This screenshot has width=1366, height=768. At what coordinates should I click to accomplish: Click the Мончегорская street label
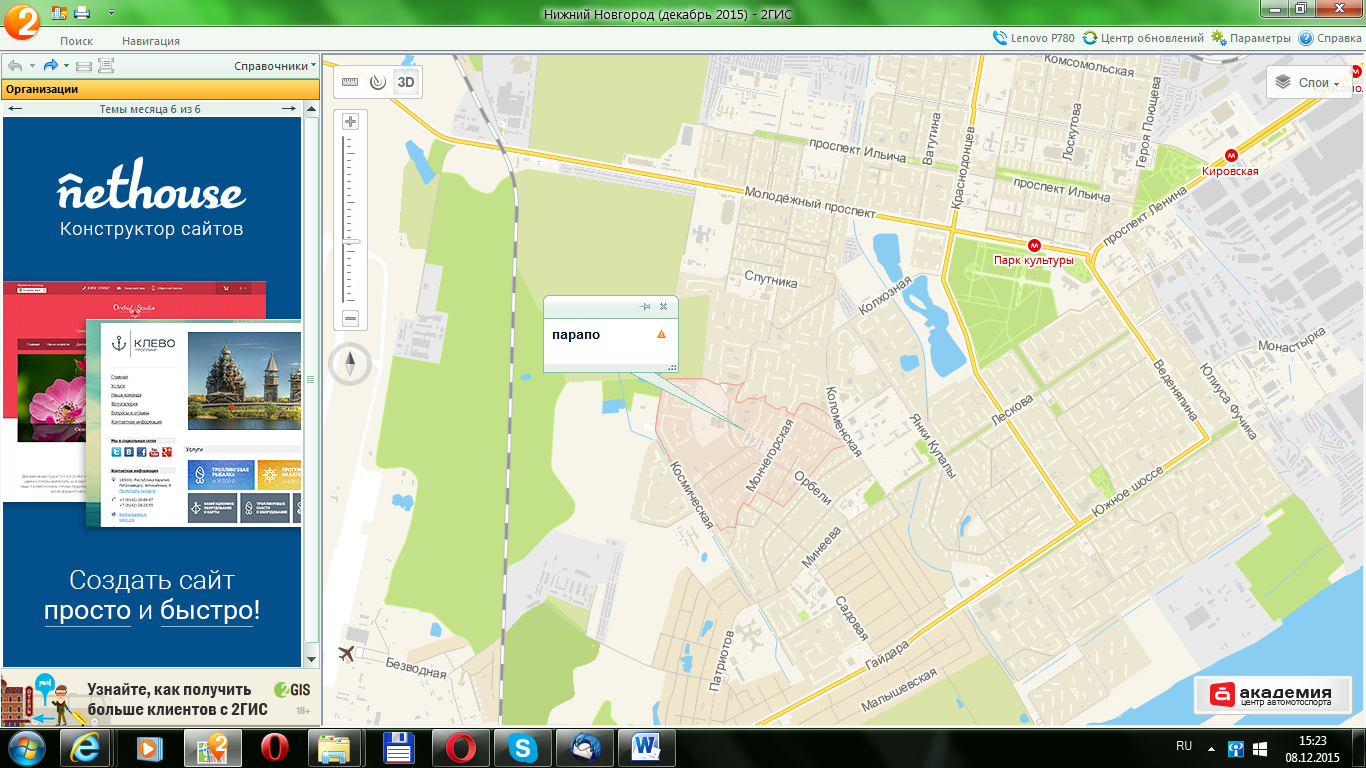[x=769, y=456]
